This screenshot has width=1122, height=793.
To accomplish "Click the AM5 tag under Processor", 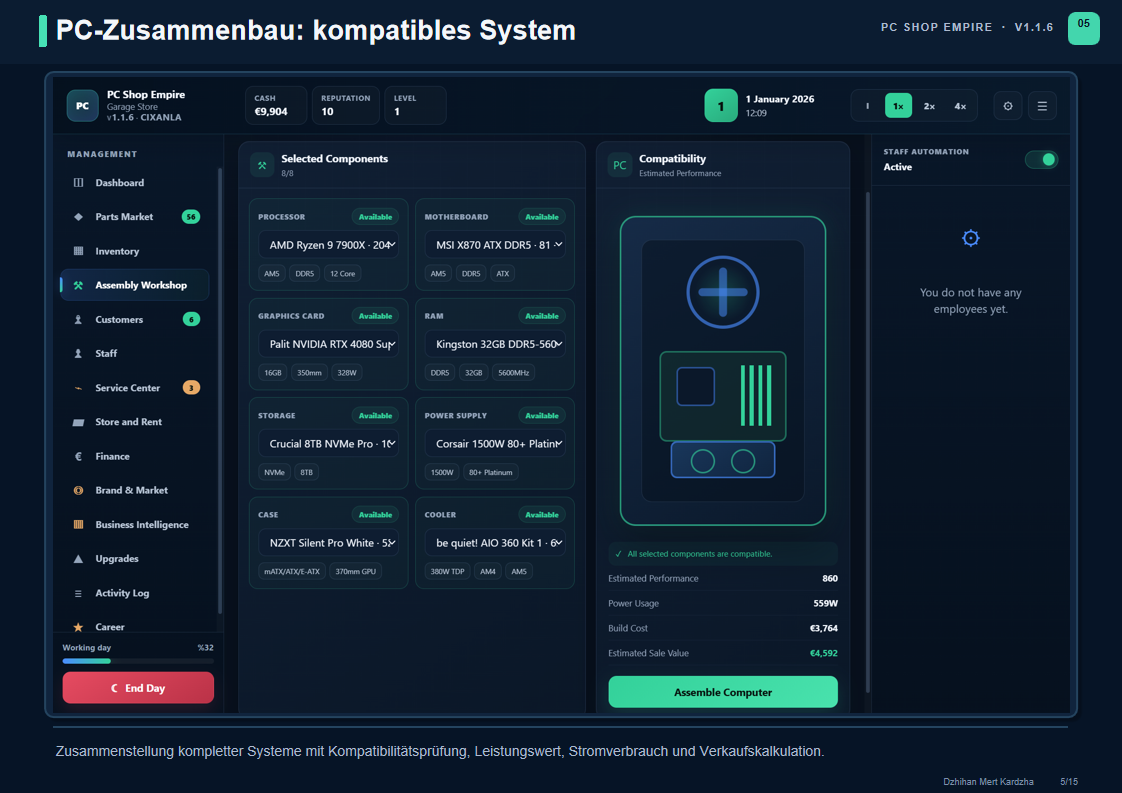I will point(272,273).
